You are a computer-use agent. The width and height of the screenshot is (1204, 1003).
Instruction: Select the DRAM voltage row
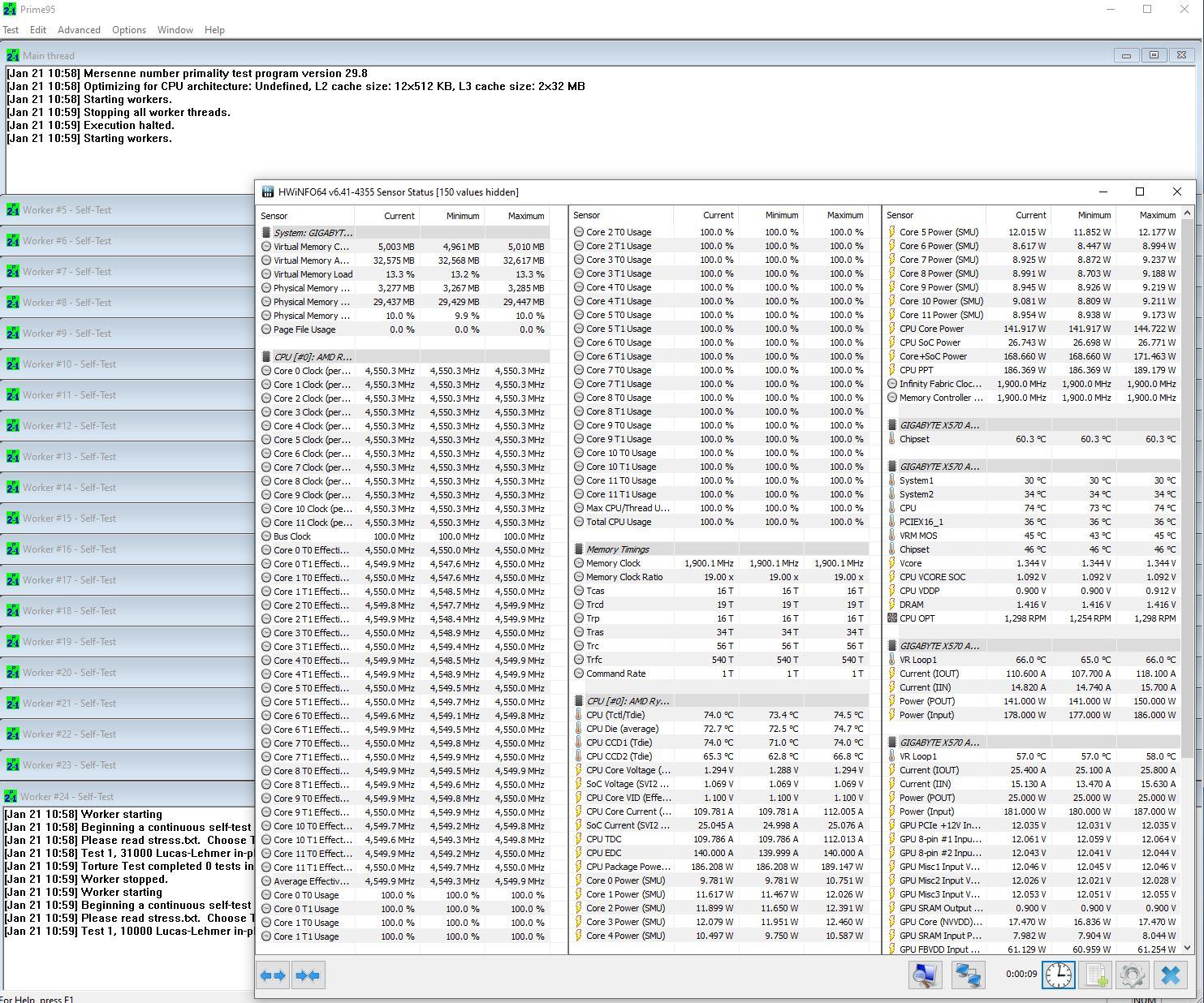tap(1032, 605)
